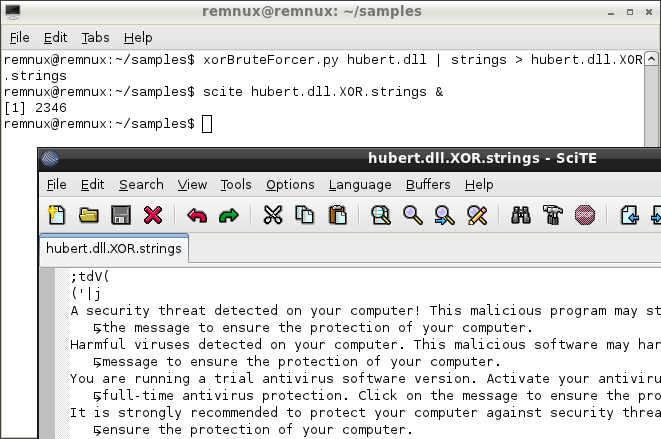Click the terminal scrollbar up arrow
The image size is (661, 439).
click(x=651, y=59)
